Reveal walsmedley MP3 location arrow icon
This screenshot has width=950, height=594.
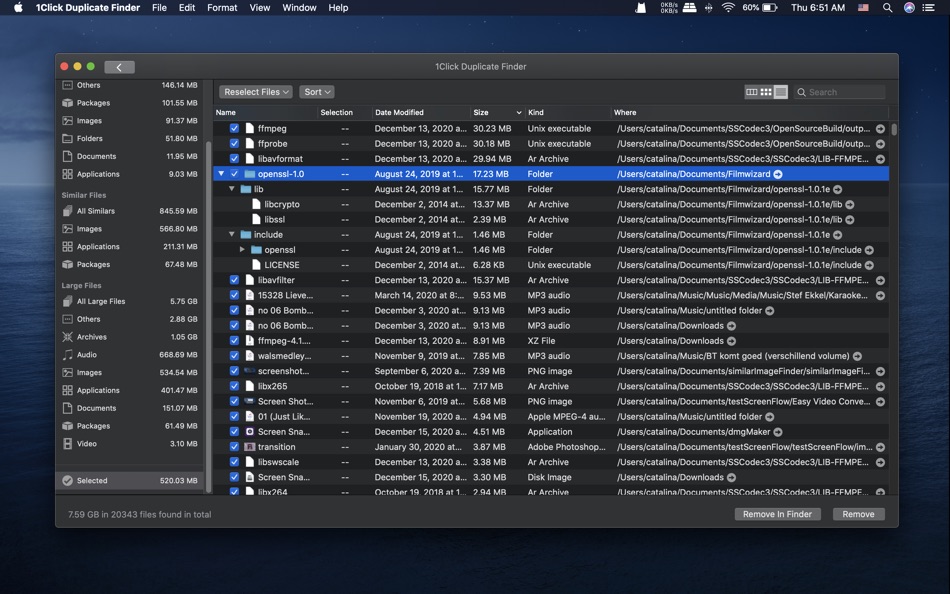pos(857,356)
